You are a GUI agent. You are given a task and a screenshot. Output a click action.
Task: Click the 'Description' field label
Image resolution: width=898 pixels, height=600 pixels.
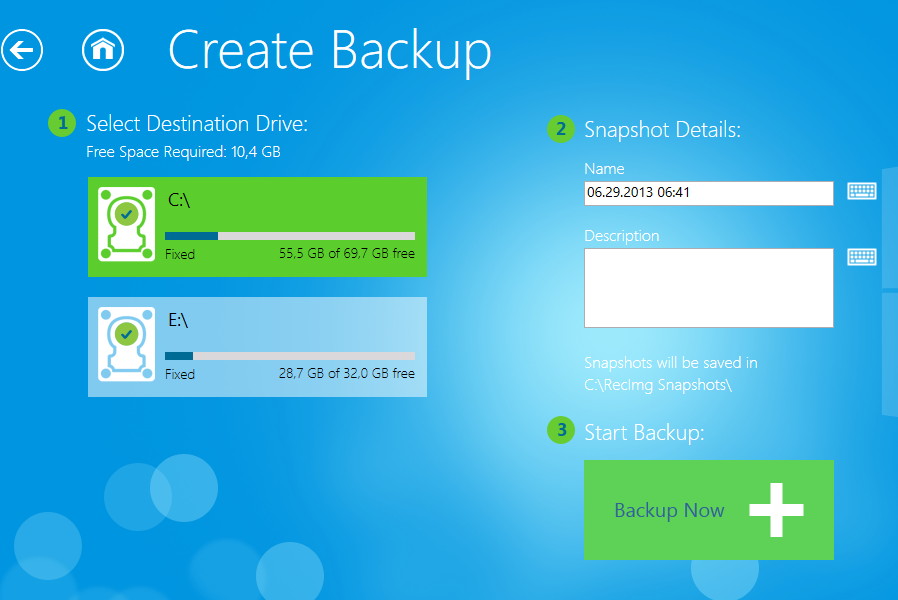click(x=621, y=236)
